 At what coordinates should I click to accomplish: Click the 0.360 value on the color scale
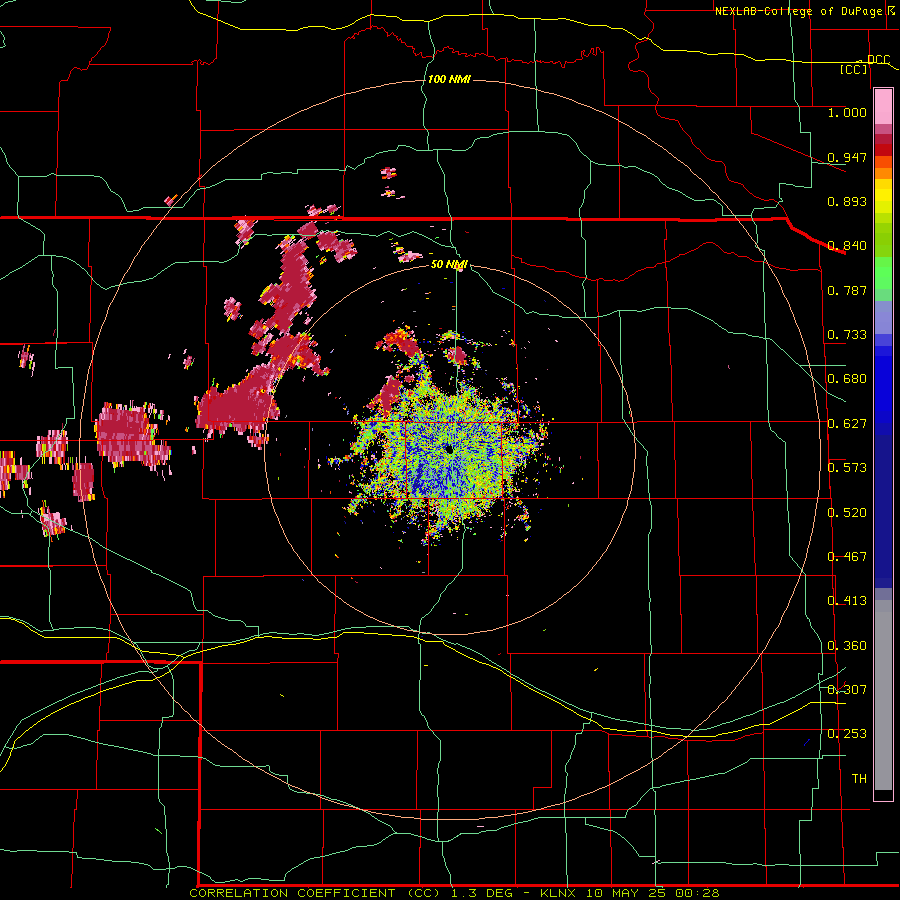[847, 646]
